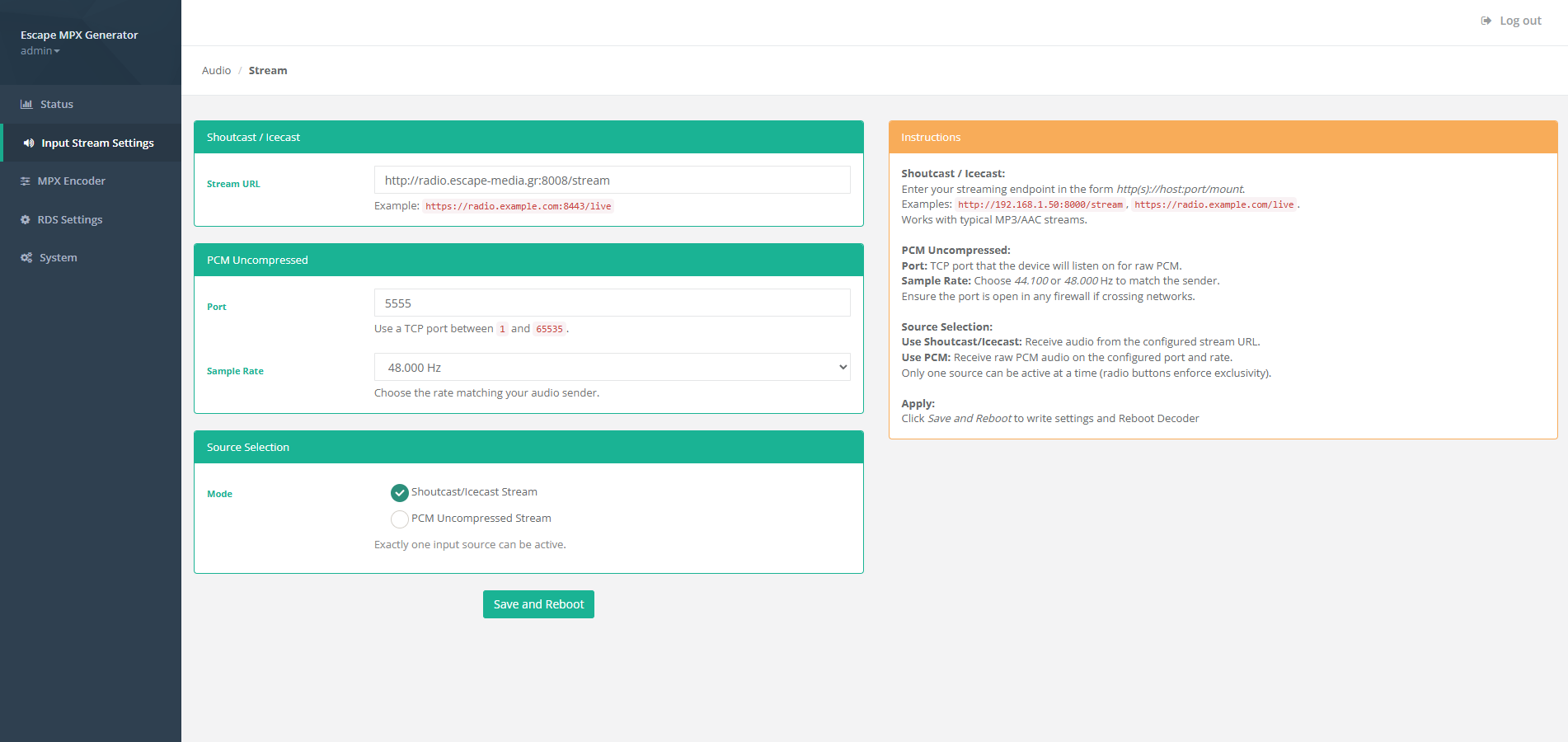
Task: Select the PCM Uncompressed Stream radio button
Action: point(400,519)
